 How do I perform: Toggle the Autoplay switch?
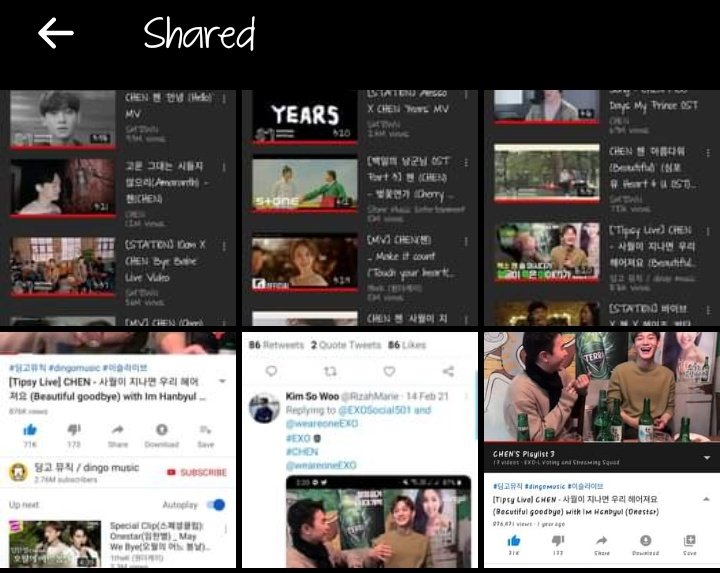pos(216,505)
